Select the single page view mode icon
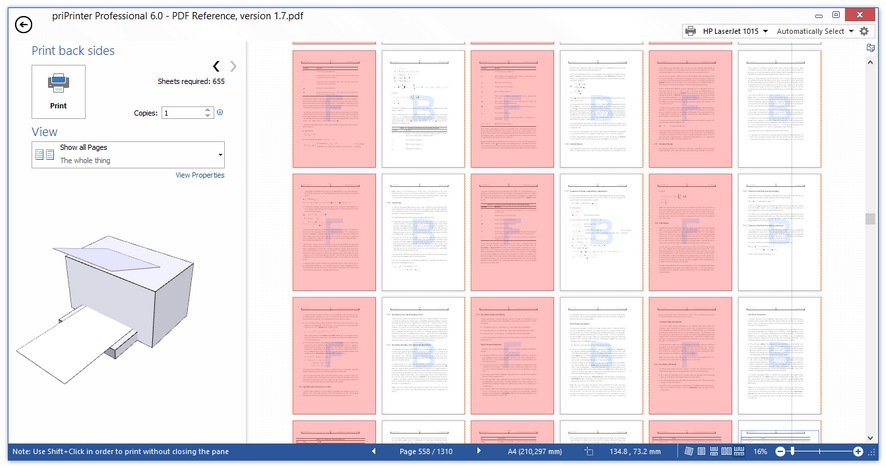 (701, 451)
